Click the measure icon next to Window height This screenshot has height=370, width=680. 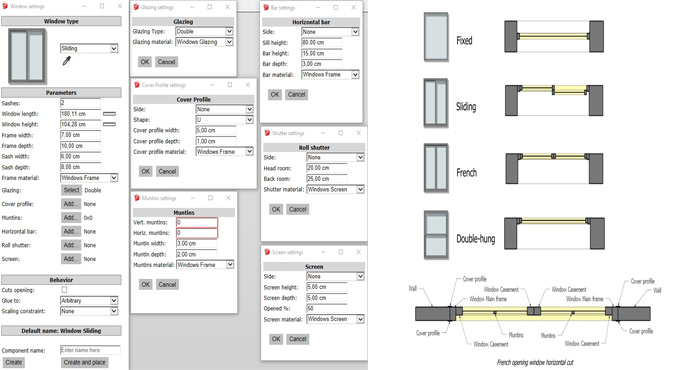tap(109, 124)
